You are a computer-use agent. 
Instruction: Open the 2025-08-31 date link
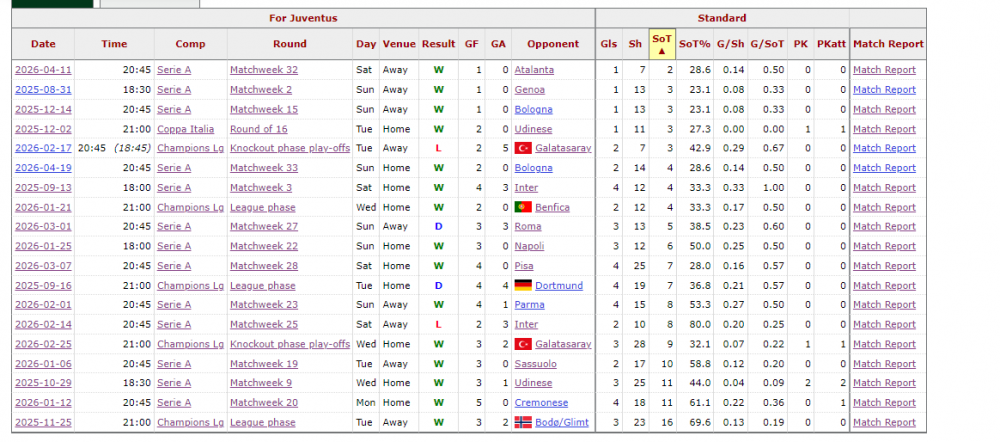43,89
